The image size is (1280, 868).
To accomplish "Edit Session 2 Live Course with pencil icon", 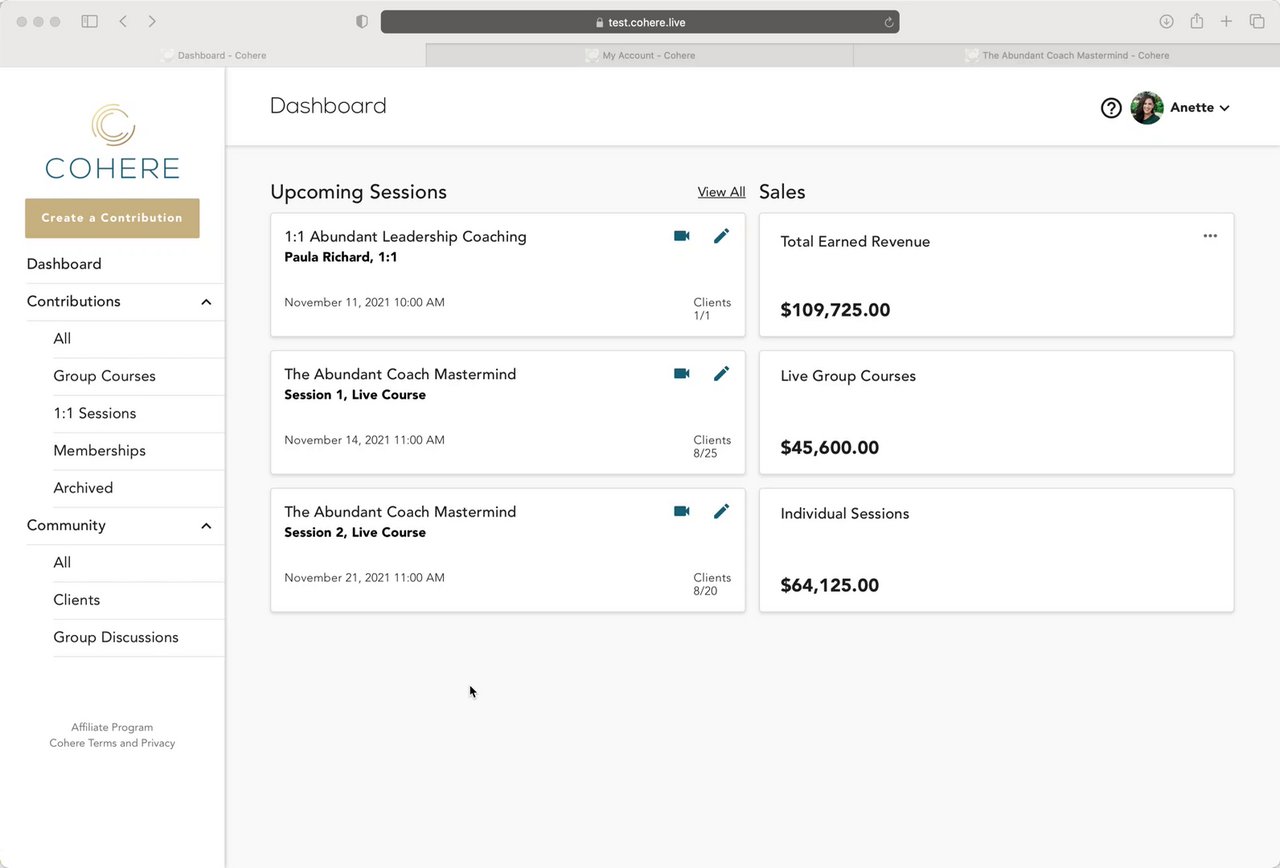I will pos(721,511).
